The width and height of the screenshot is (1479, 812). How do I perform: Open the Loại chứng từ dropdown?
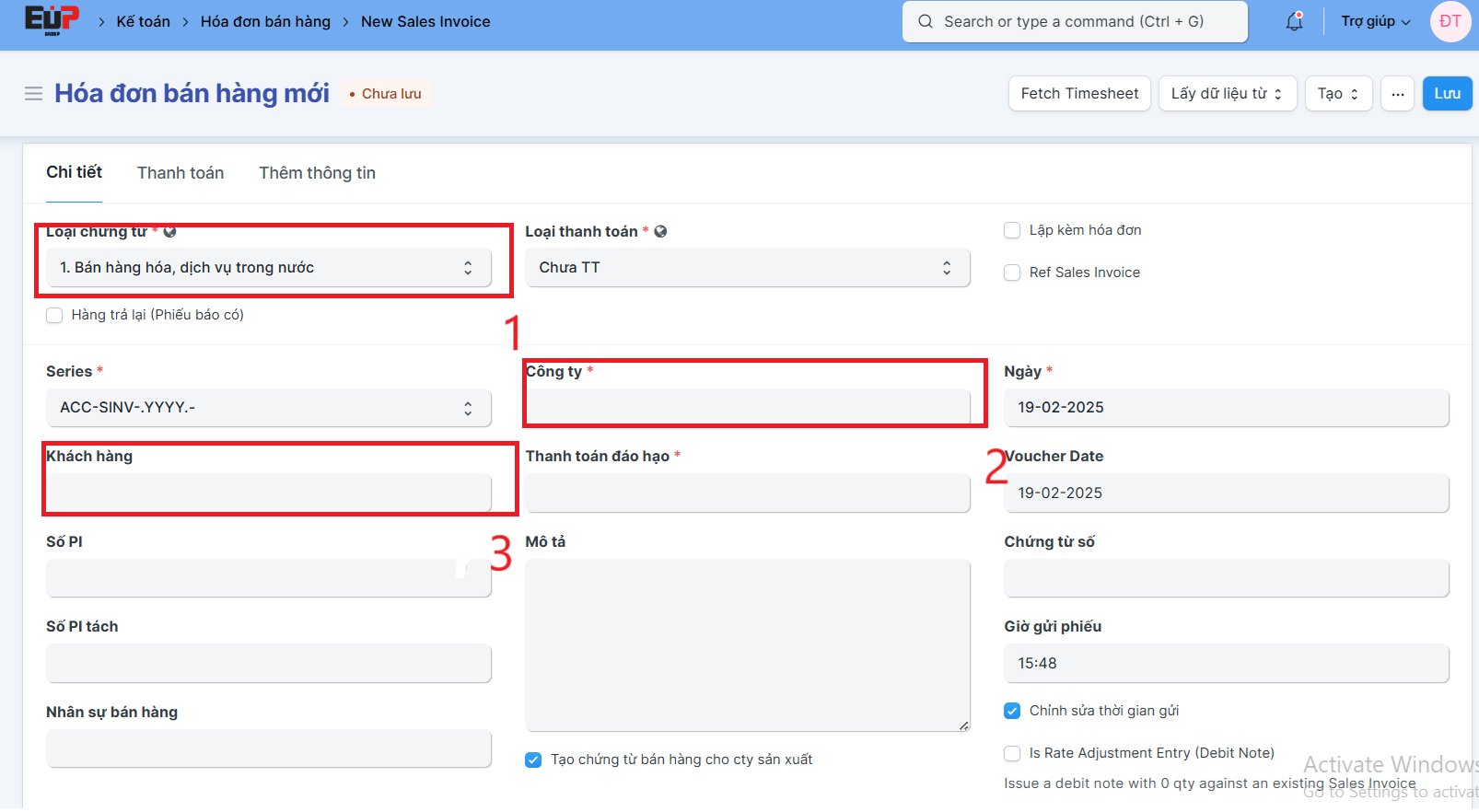click(268, 268)
